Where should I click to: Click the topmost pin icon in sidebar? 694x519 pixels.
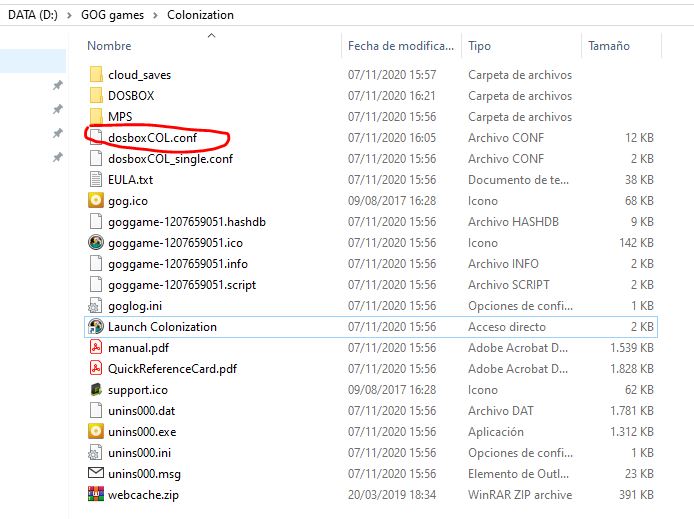(58, 85)
